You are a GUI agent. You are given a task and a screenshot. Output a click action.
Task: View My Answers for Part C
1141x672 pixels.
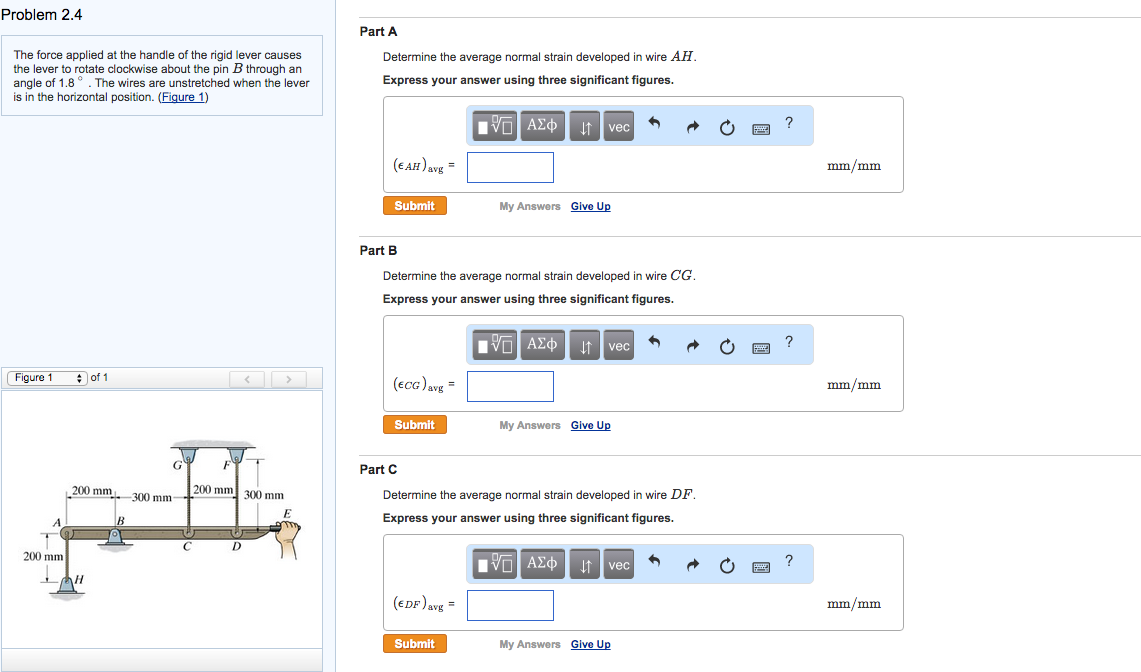(x=528, y=643)
